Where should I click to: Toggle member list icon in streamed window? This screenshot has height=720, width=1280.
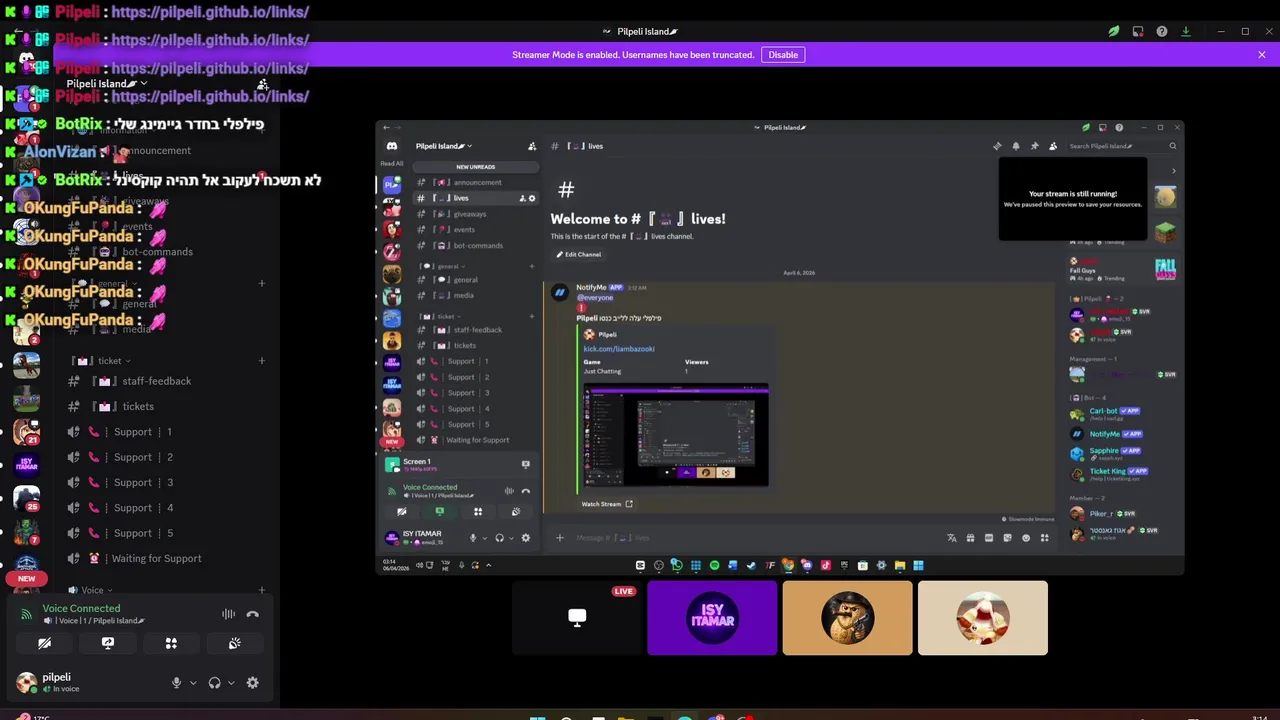pos(1053,146)
